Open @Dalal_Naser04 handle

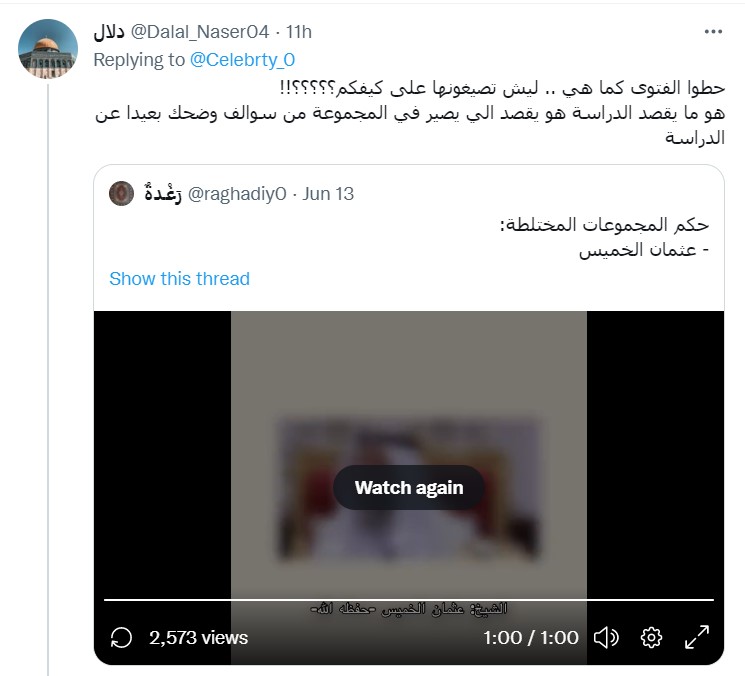(200, 32)
